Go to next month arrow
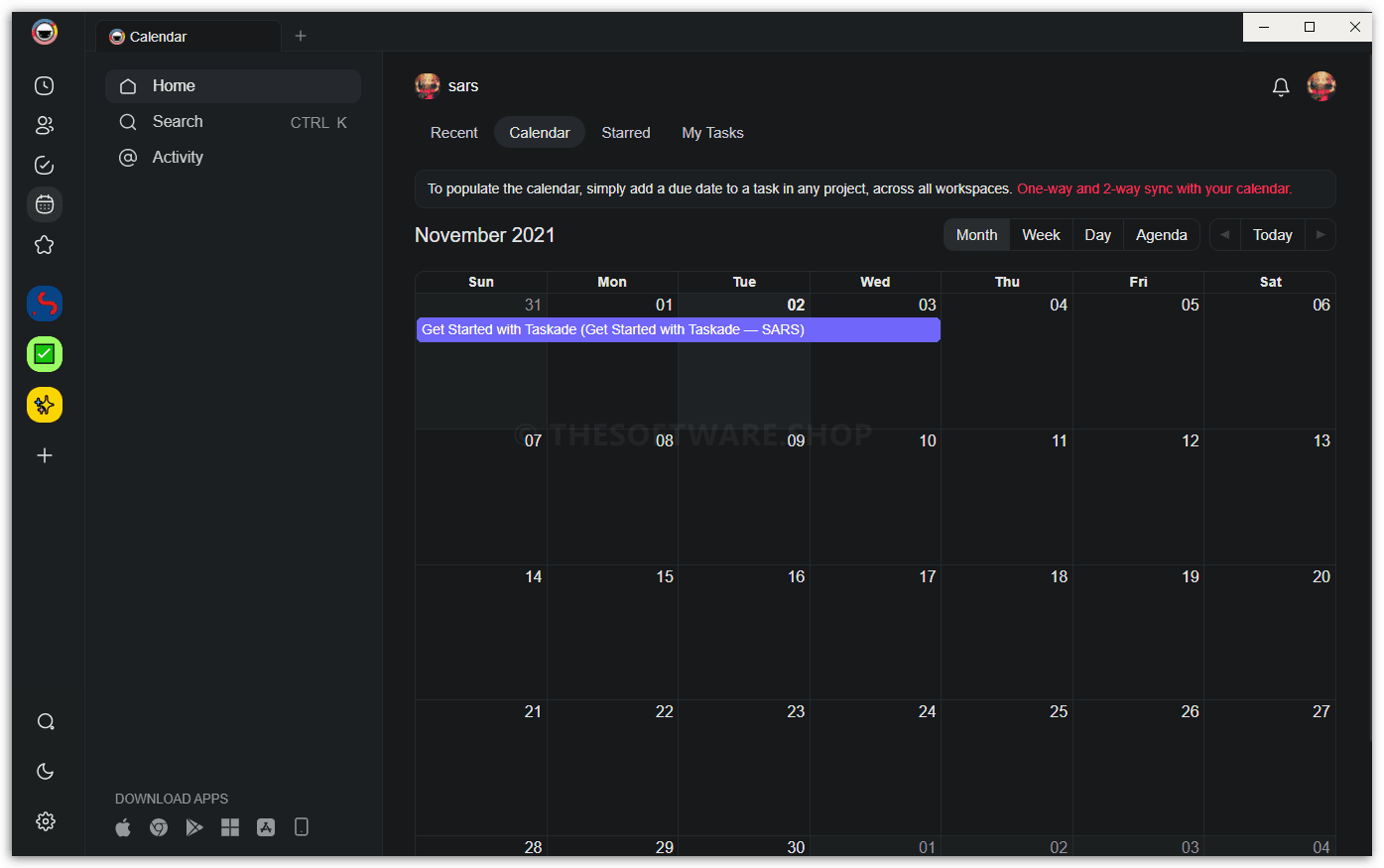 1321,235
